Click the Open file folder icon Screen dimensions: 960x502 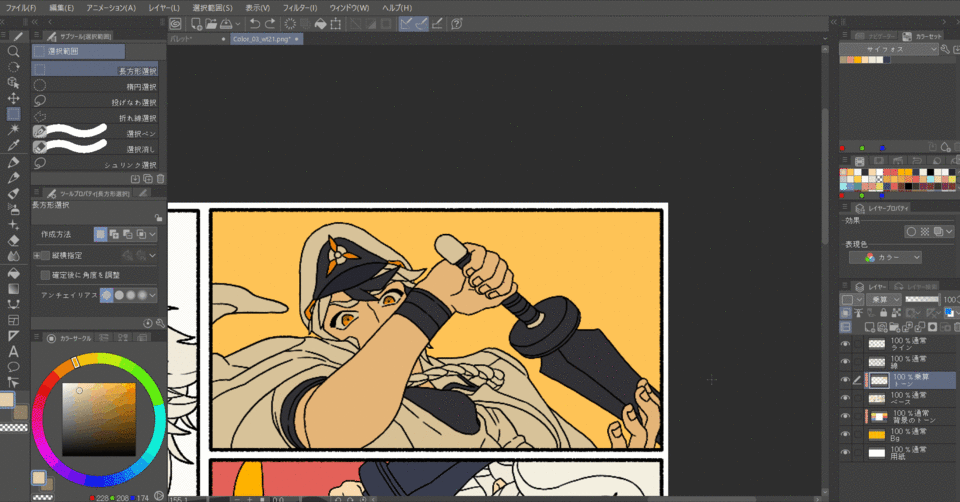211,24
